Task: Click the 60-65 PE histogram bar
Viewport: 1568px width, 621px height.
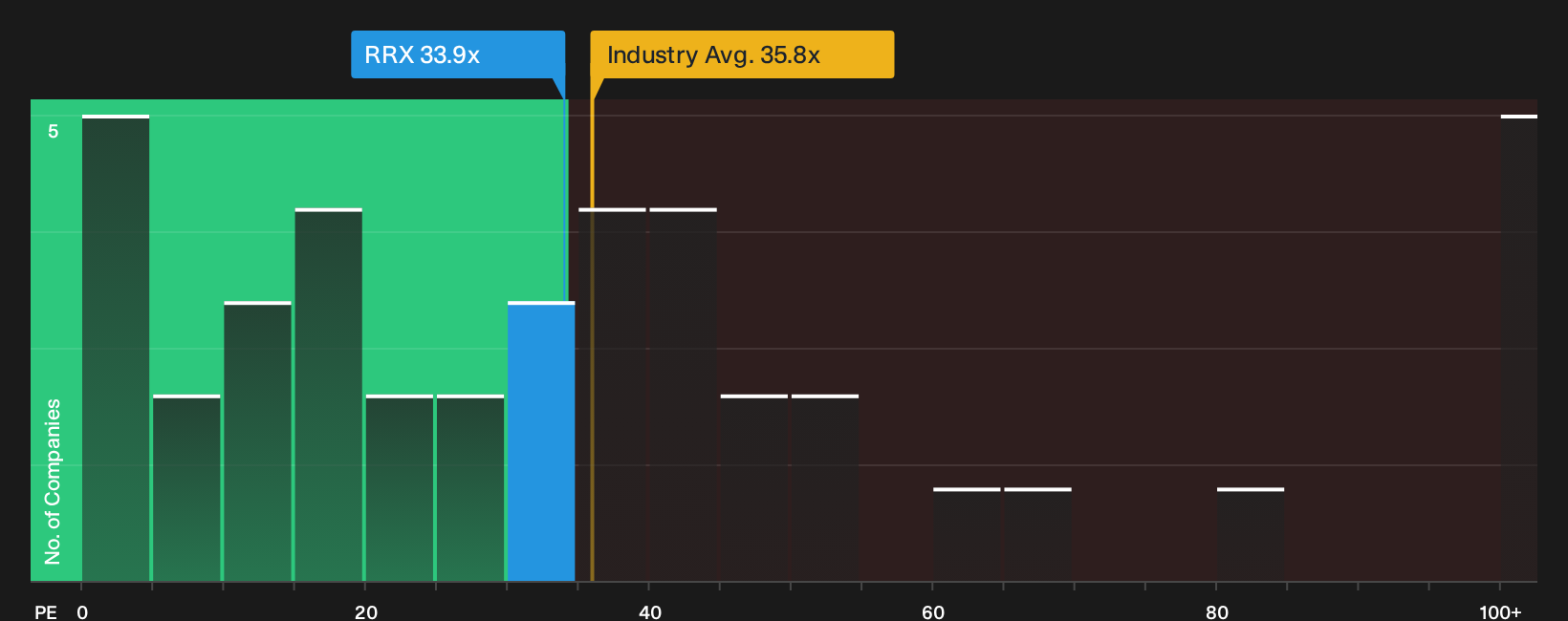Action: 967,534
